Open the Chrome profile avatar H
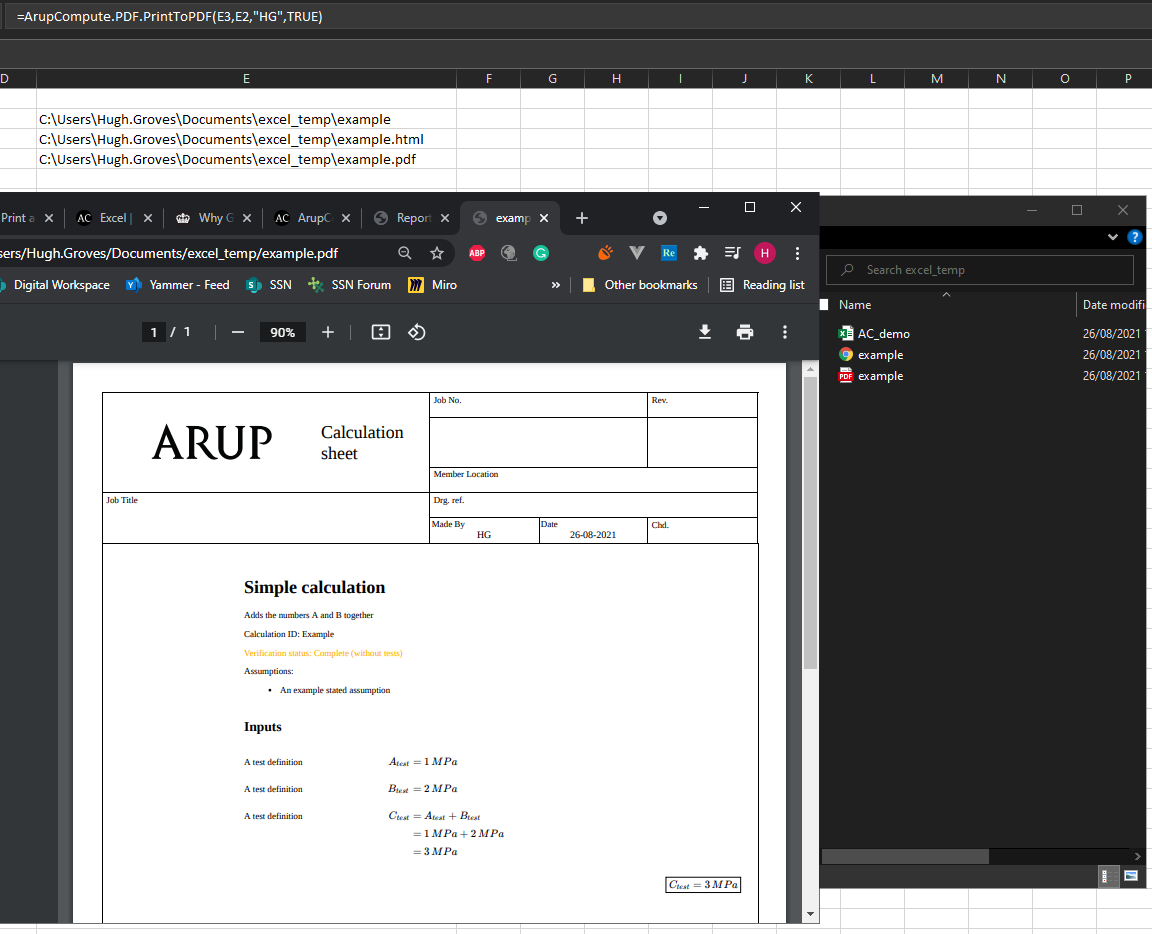Viewport: 1152px width, 934px height. click(765, 254)
